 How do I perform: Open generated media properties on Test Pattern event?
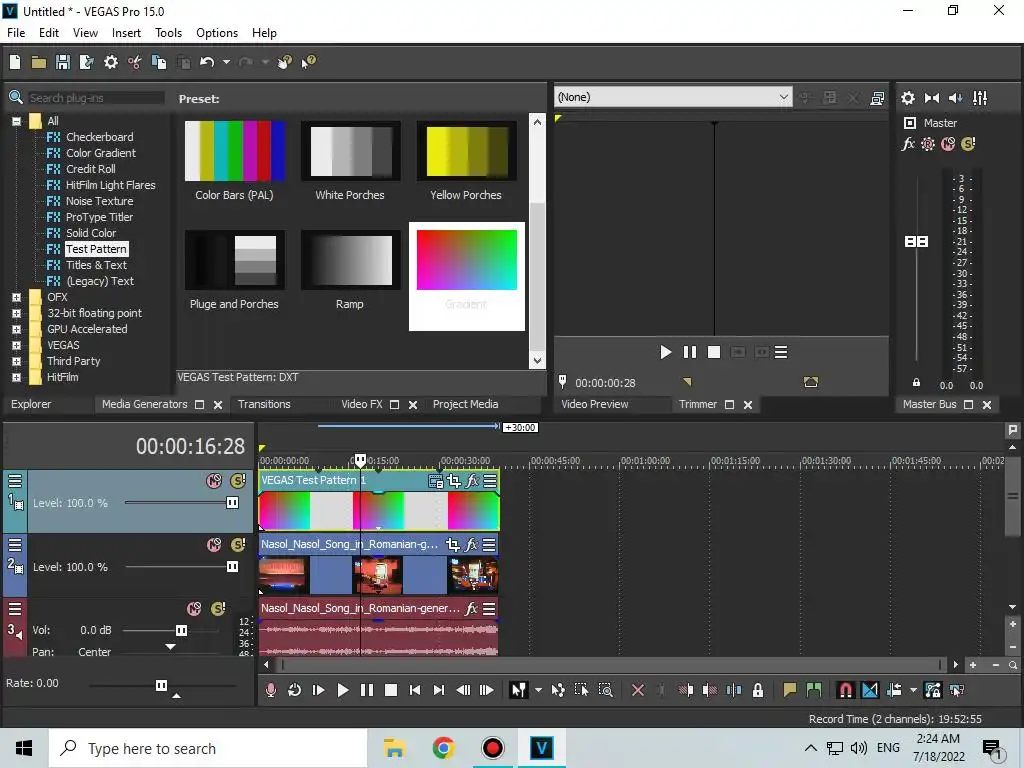tap(435, 481)
